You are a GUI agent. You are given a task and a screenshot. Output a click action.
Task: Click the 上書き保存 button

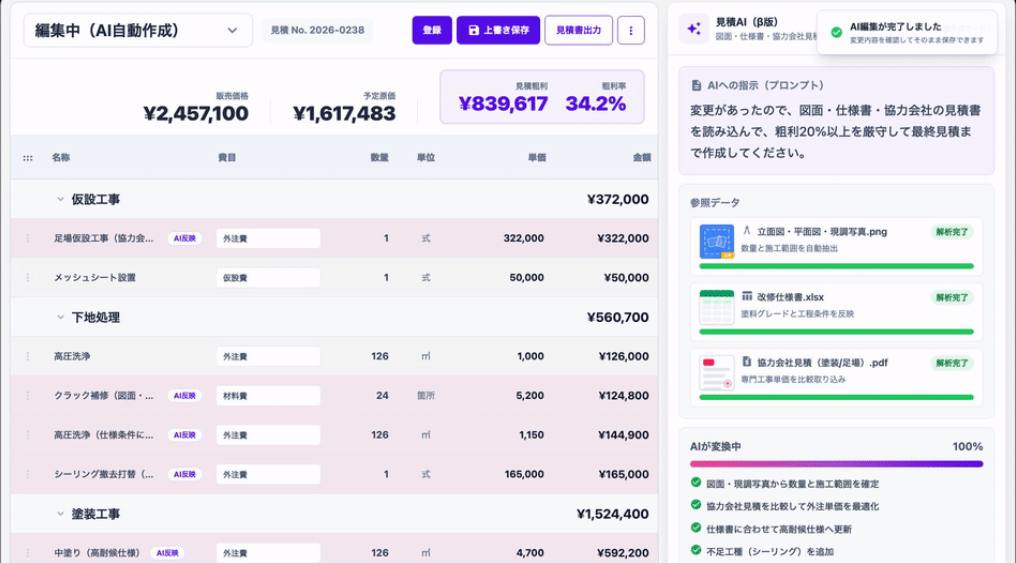pyautogui.click(x=498, y=30)
